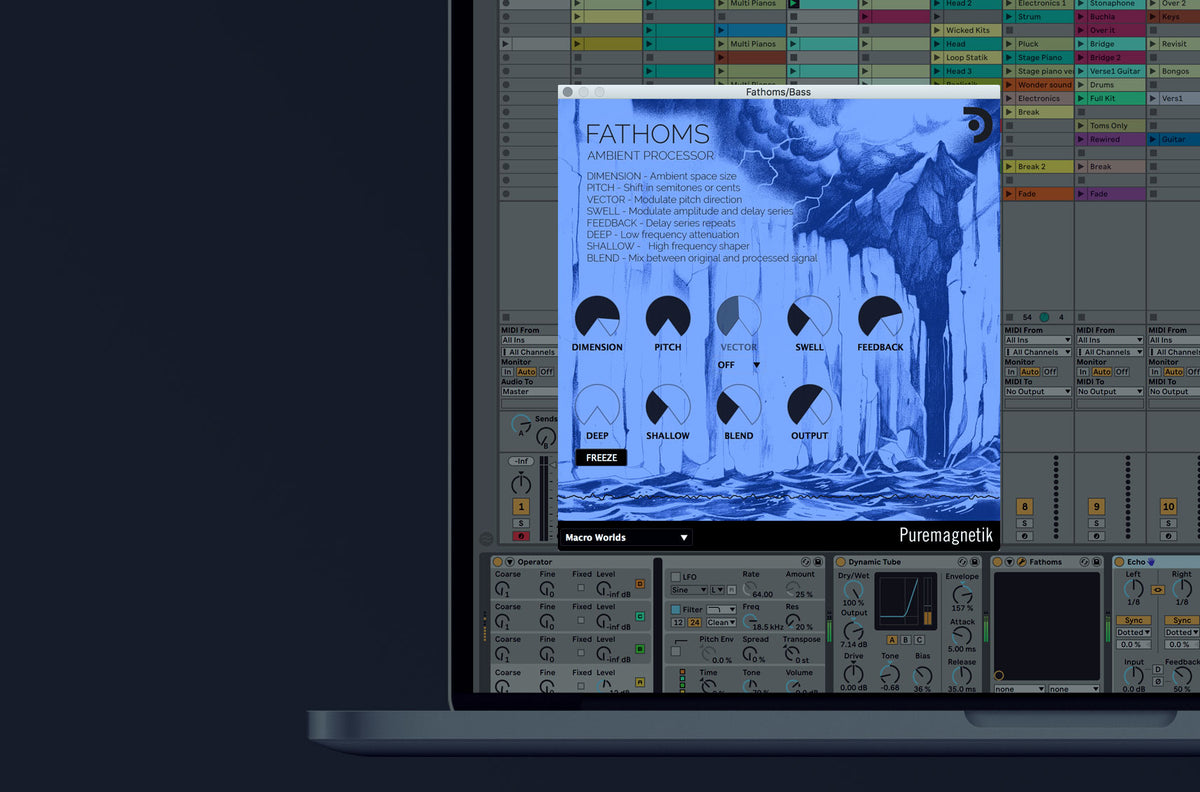The width and height of the screenshot is (1200, 792).
Task: Open the Dotted delay mode dropdown in Echo
Action: [x=1134, y=632]
